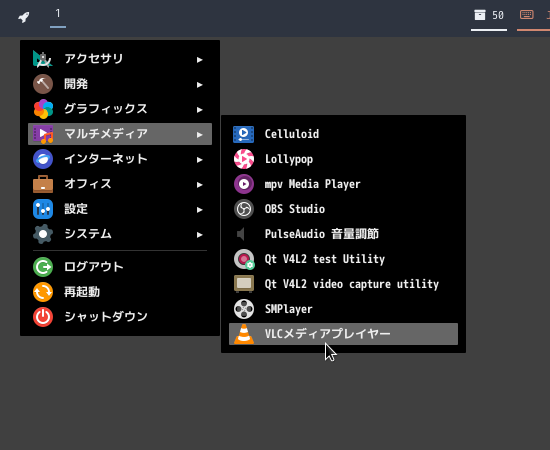Click the 開発 label
550x450 pixels.
(x=76, y=84)
